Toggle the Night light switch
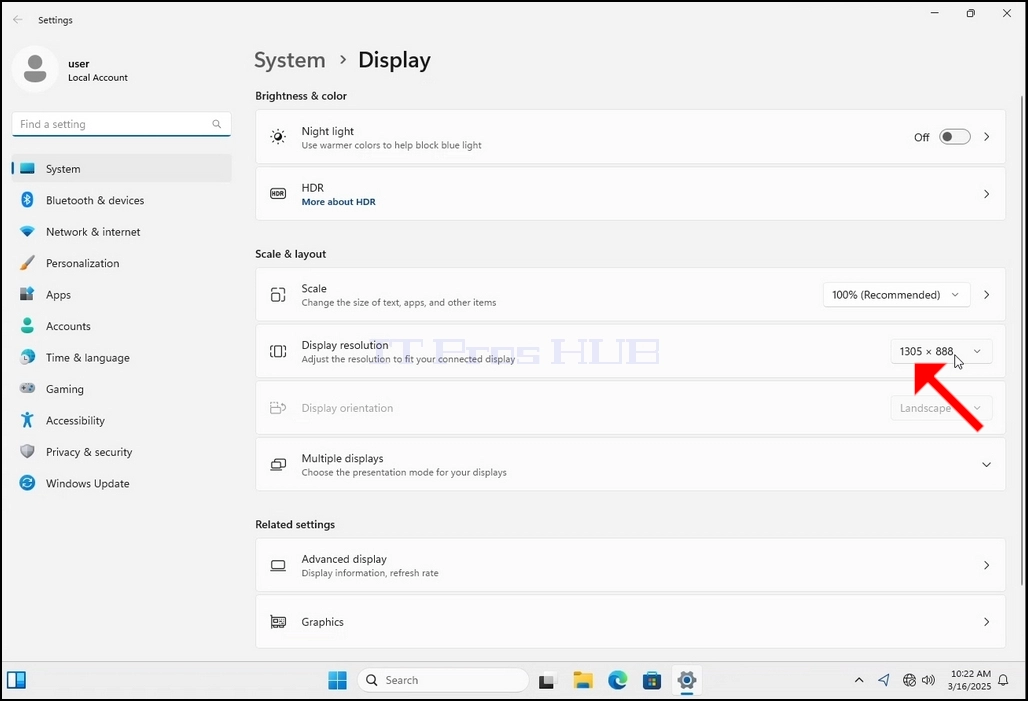The width and height of the screenshot is (1028, 701). (x=954, y=136)
